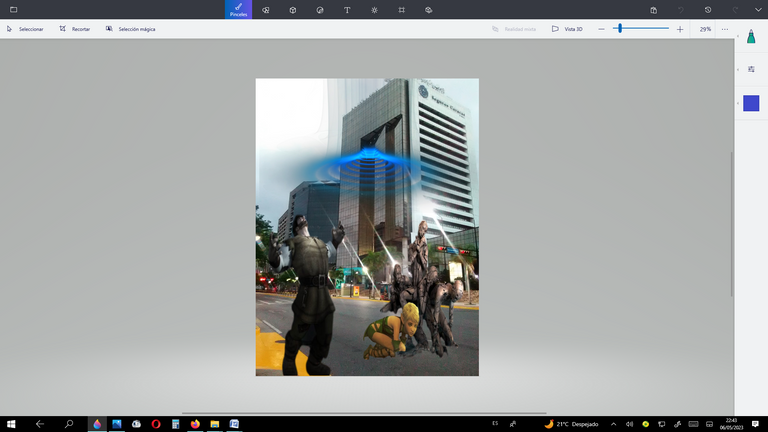Toggle Vista 3D view

[567, 29]
